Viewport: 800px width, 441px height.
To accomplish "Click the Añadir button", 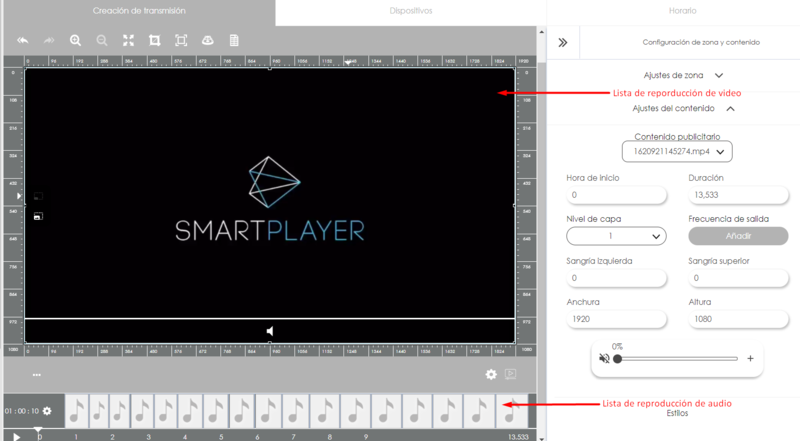I will point(737,236).
